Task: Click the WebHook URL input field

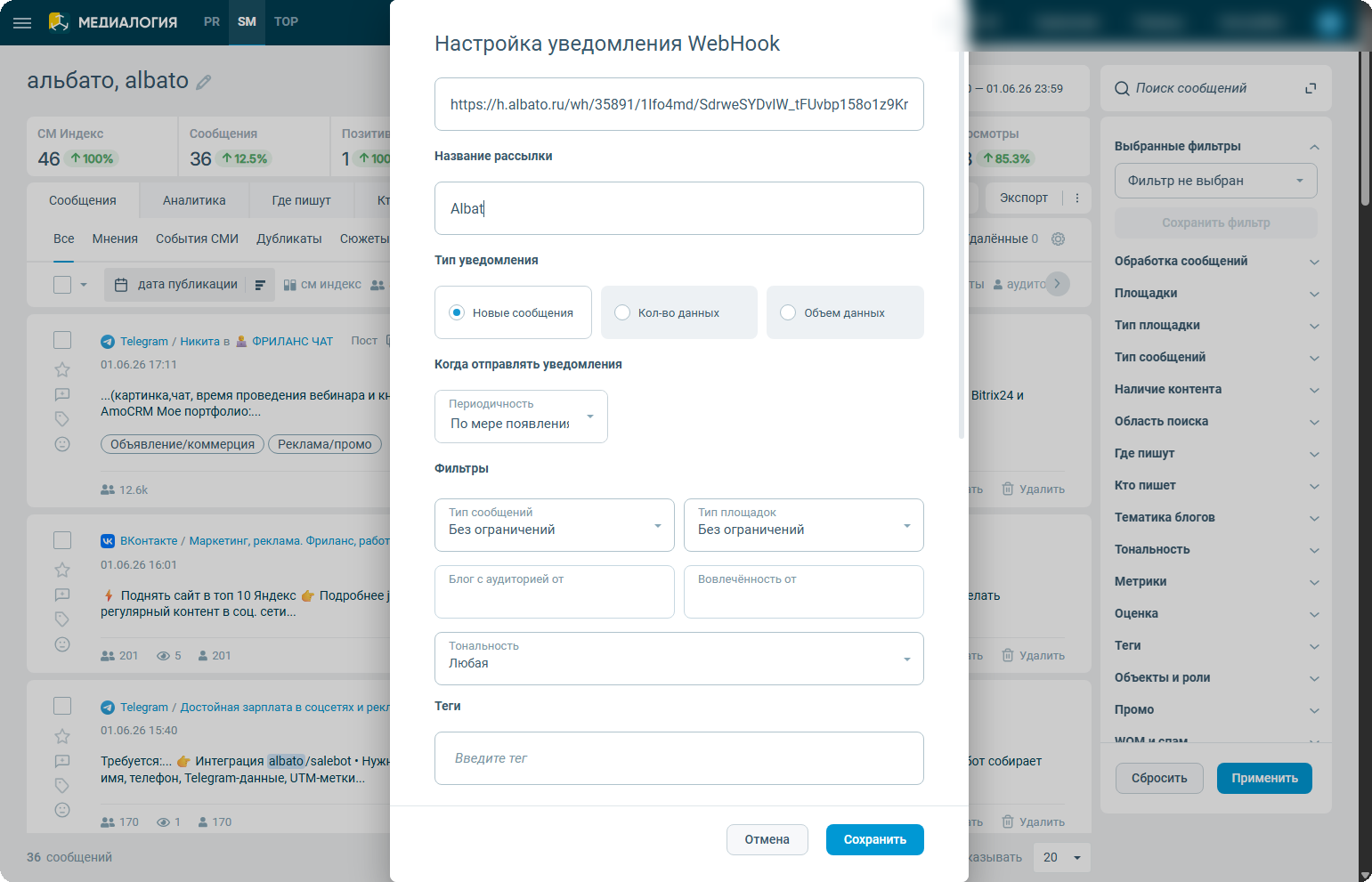Action: click(679, 104)
